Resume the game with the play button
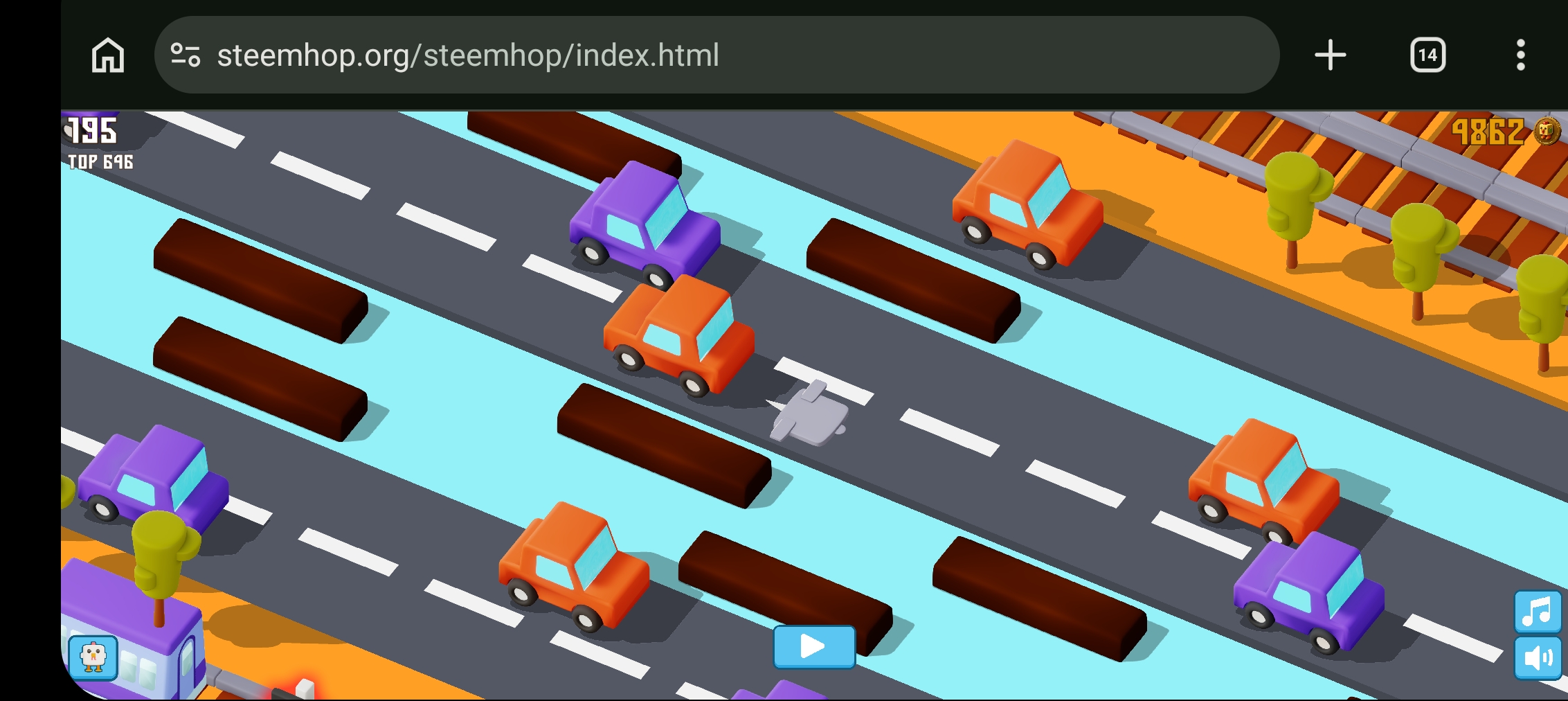Image resolution: width=1568 pixels, height=701 pixels. point(814,647)
